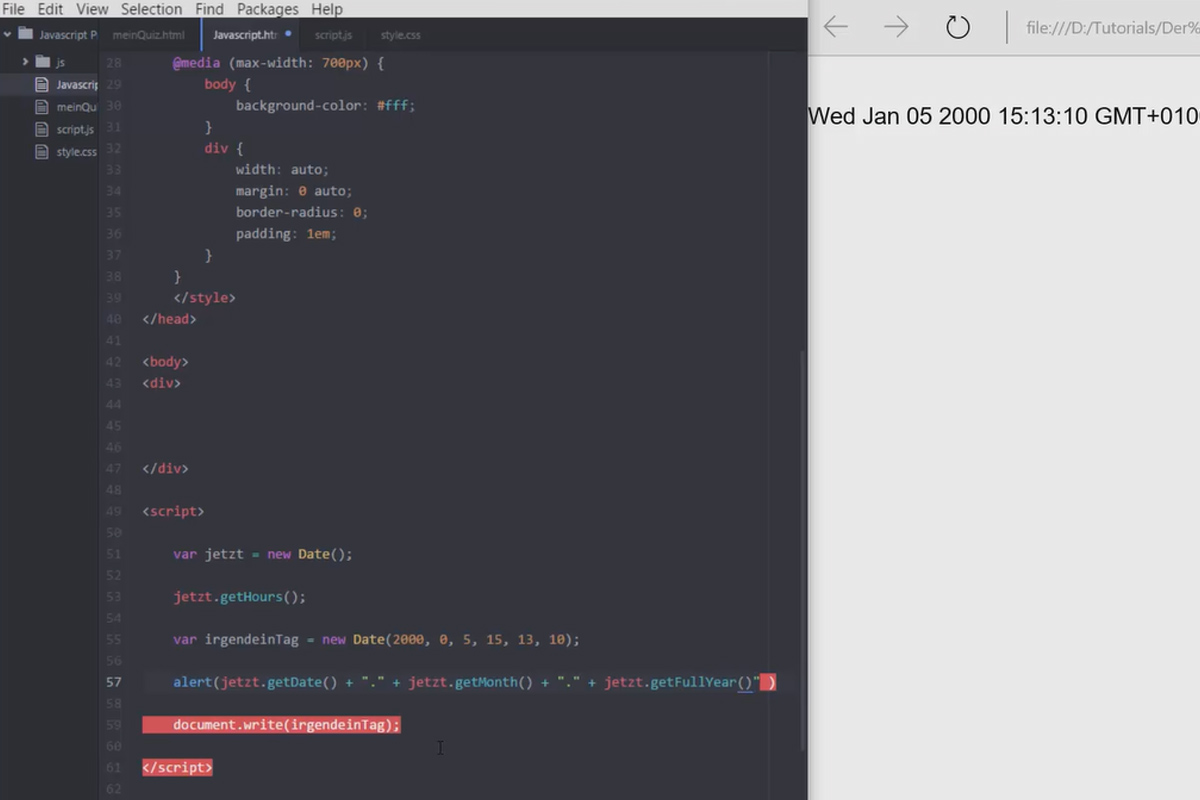The image size is (1200, 800).
Task: Reload the page in the browser
Action: tap(958, 27)
